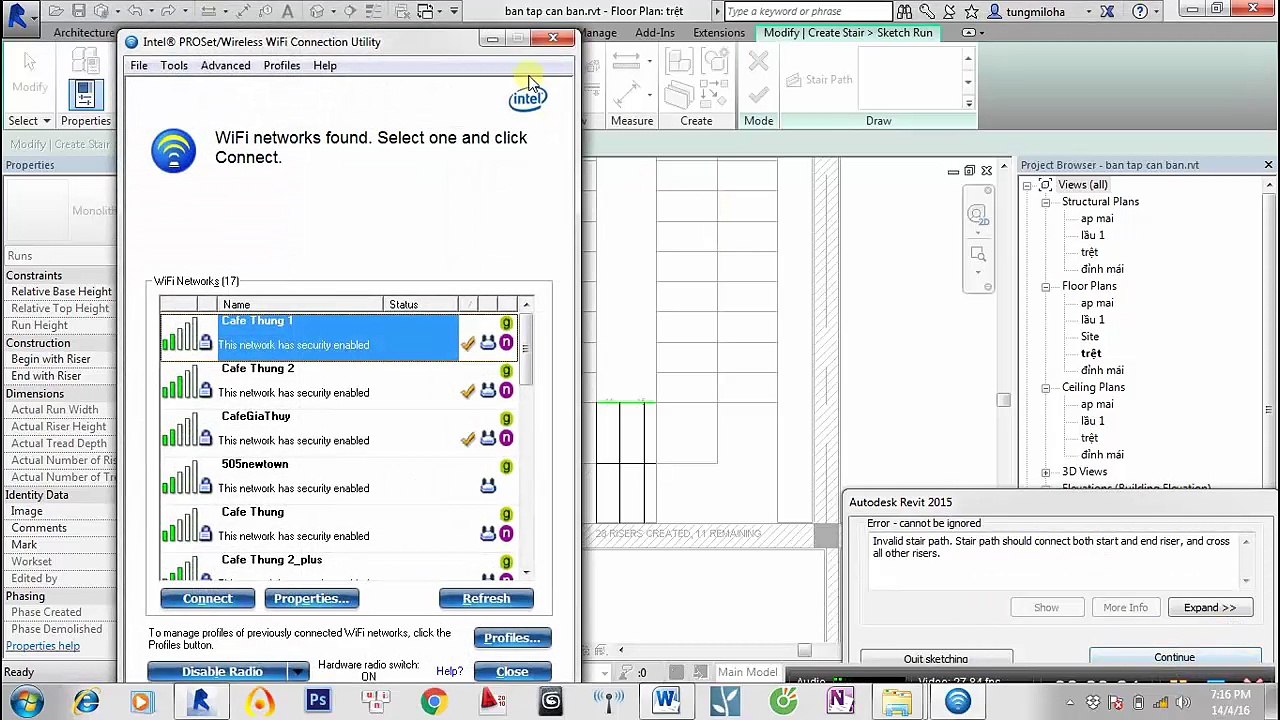Open Revit search binoculars icon

coord(904,12)
